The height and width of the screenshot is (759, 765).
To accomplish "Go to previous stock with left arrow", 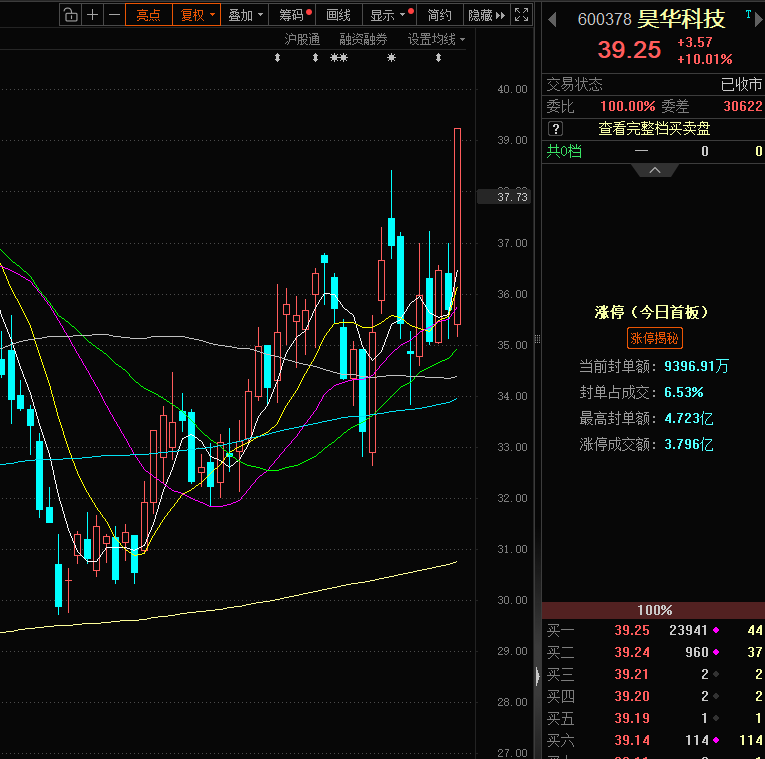I will coord(552,20).
